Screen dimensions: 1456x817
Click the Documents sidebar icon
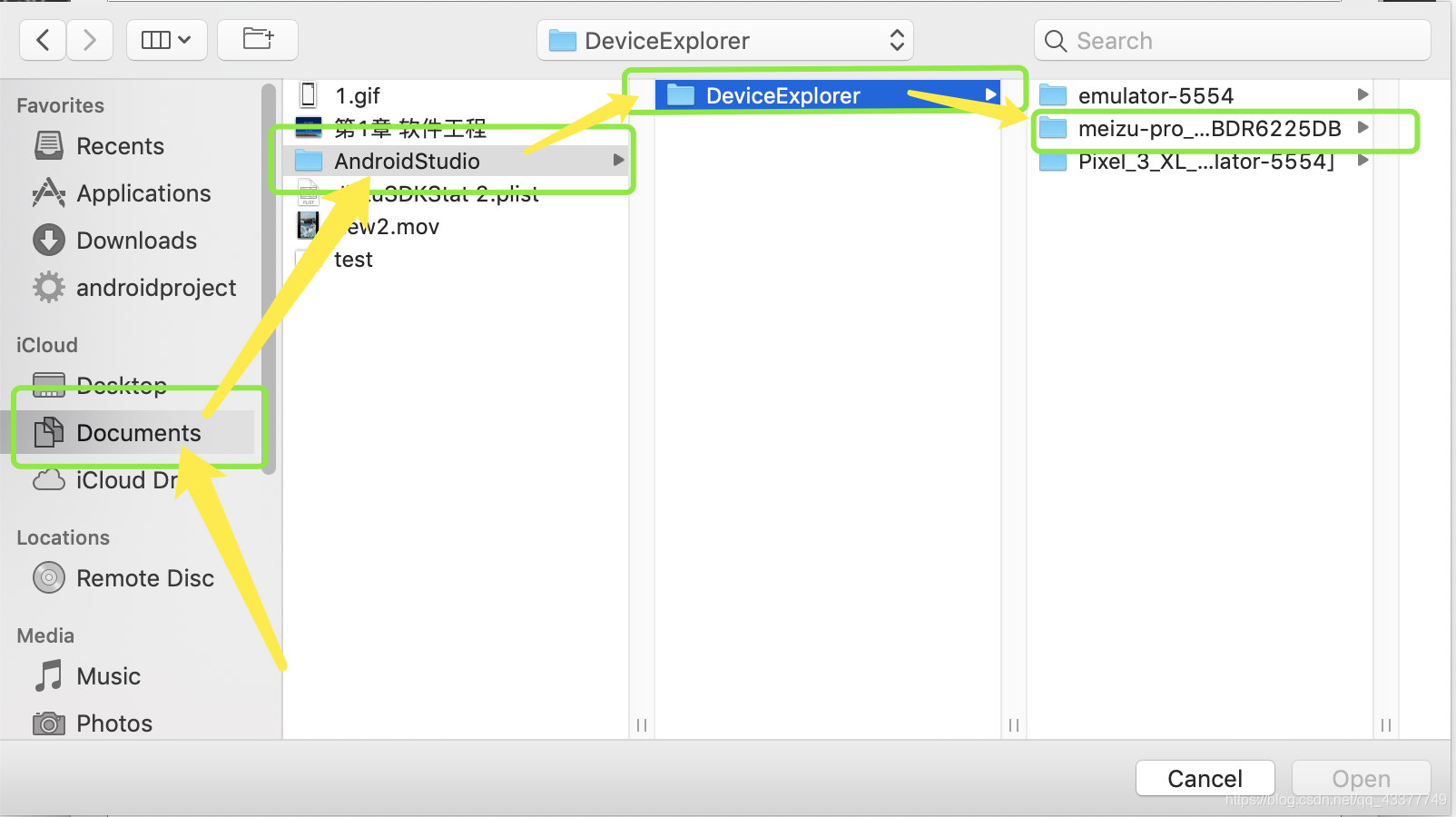click(49, 432)
